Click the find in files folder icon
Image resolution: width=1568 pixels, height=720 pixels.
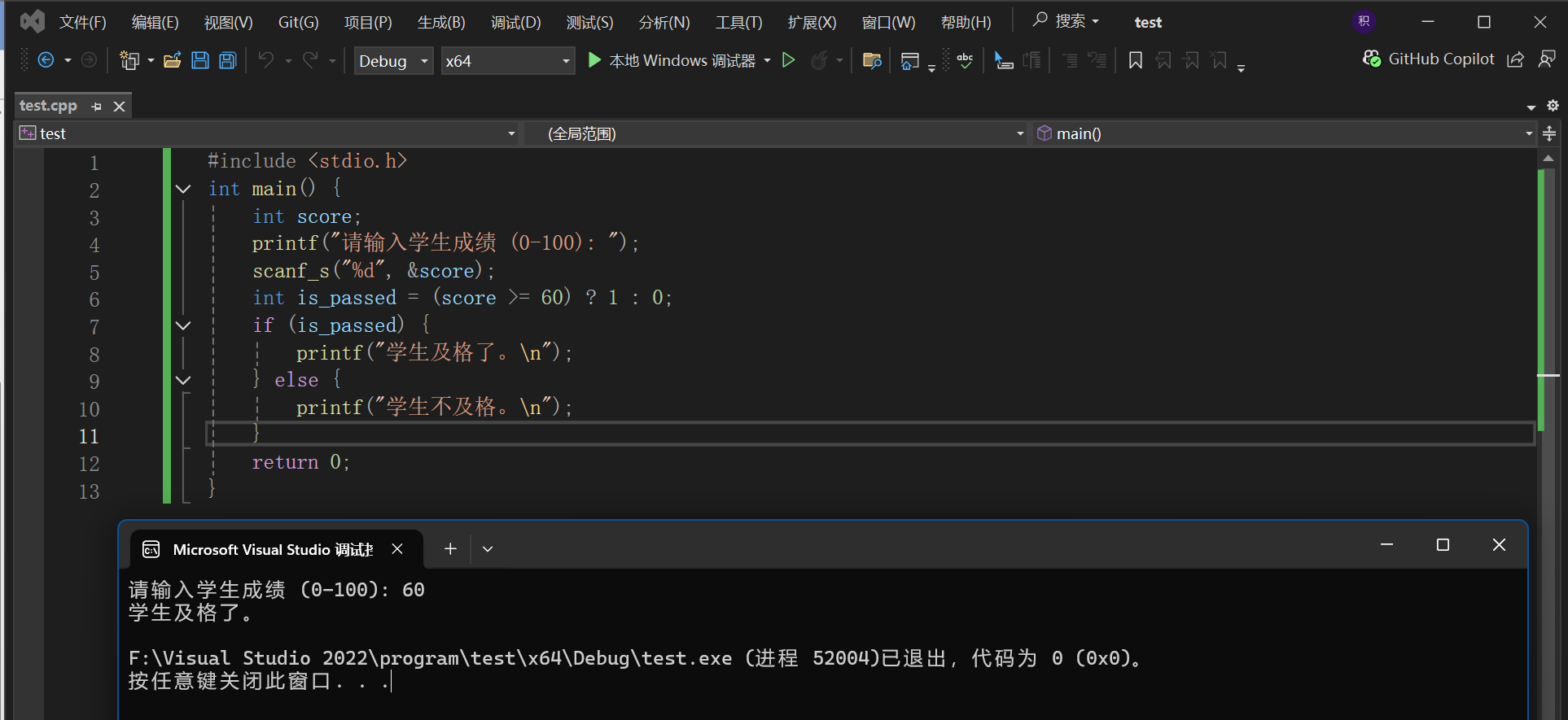[x=872, y=60]
